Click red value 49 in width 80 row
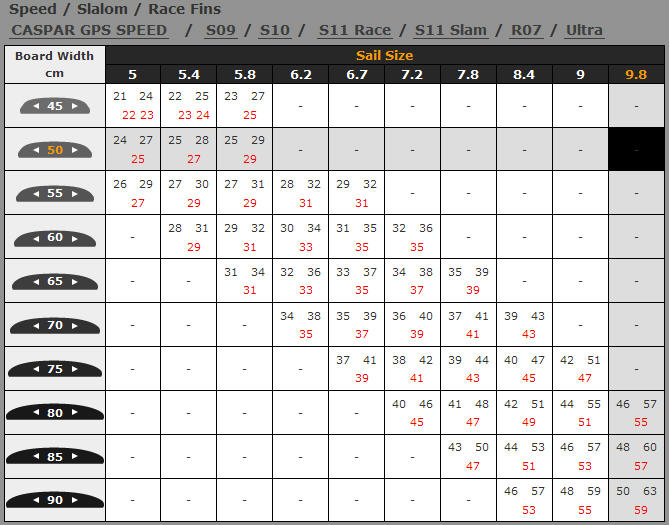 pos(529,422)
